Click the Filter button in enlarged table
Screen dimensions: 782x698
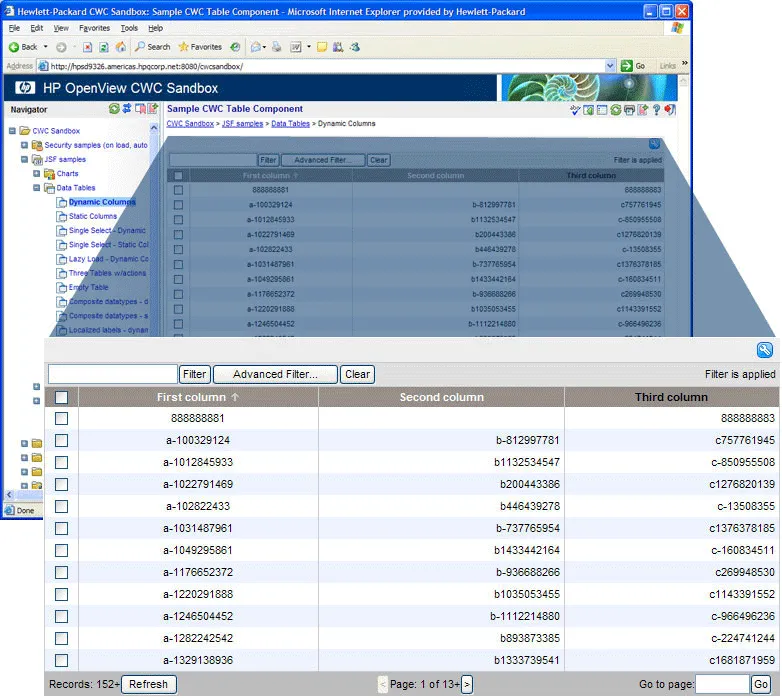pyautogui.click(x=195, y=374)
